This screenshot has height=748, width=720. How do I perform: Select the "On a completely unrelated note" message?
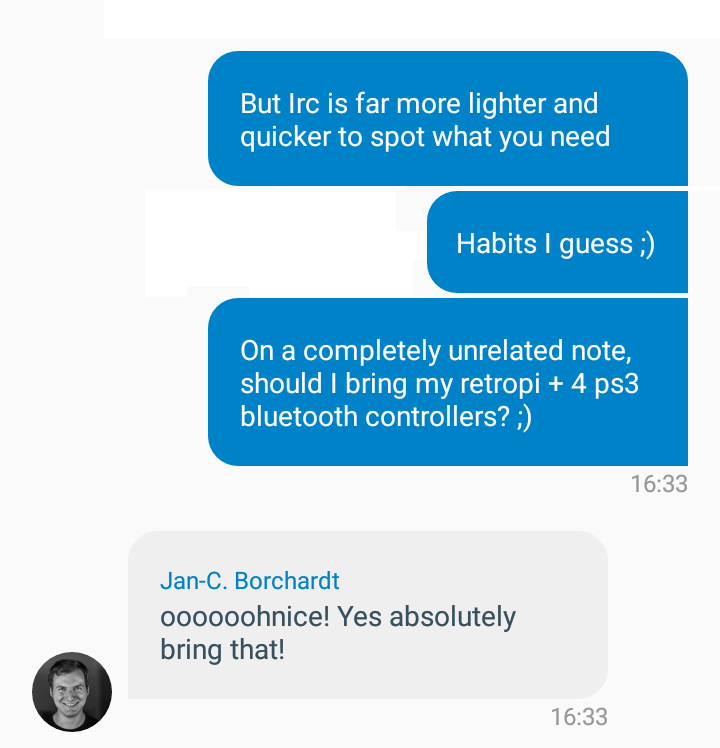click(x=448, y=382)
